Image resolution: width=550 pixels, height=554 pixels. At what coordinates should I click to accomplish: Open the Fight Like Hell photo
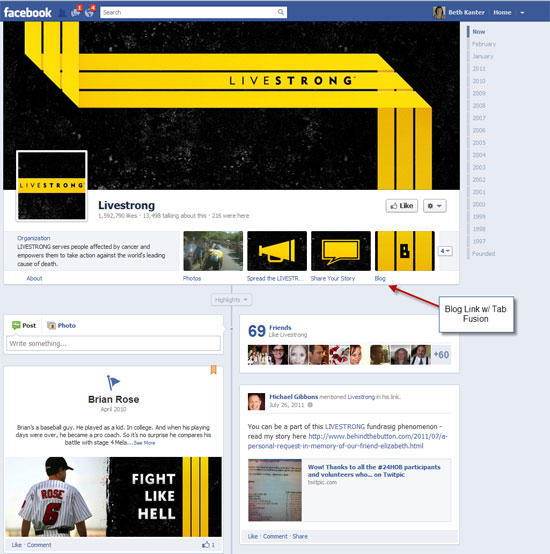click(x=113, y=497)
